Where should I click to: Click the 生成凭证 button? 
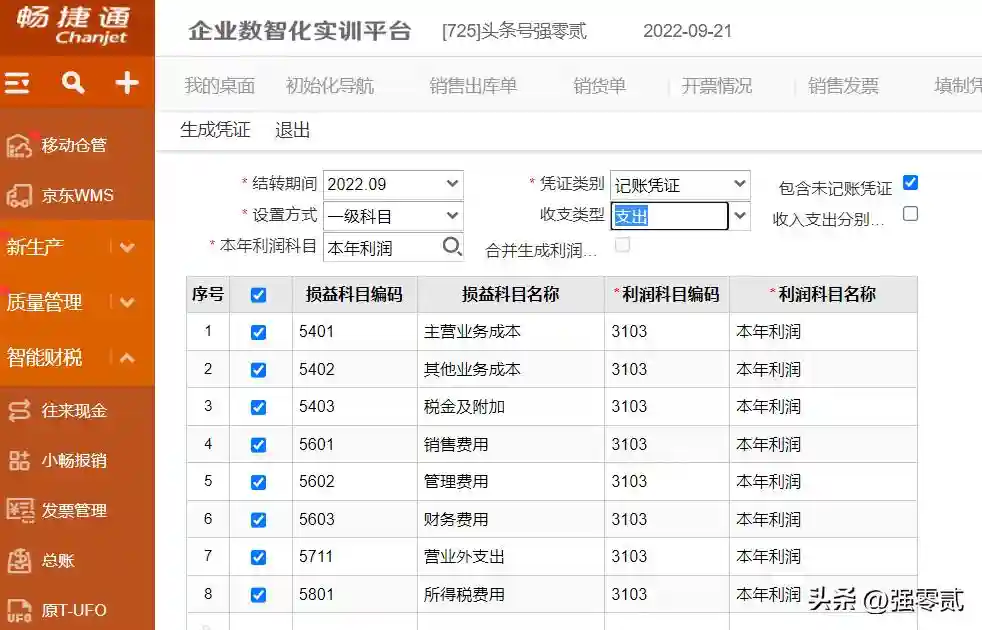click(x=215, y=130)
